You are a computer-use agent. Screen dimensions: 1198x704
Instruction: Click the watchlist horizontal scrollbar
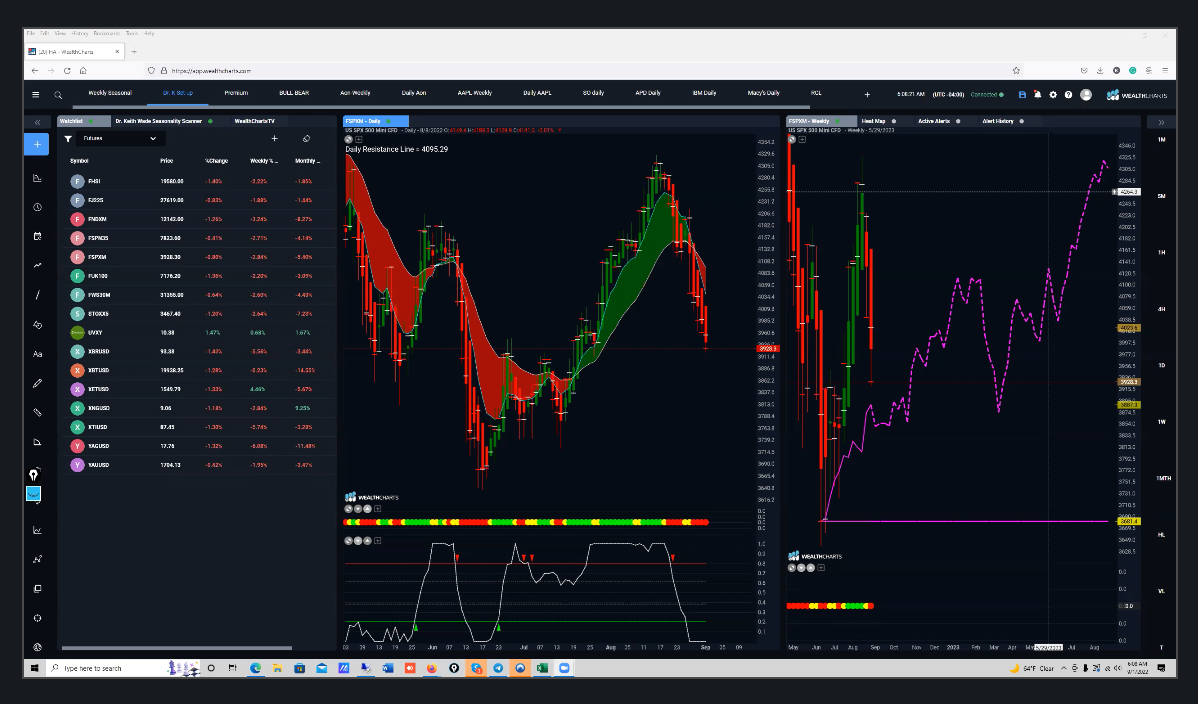pyautogui.click(x=176, y=648)
